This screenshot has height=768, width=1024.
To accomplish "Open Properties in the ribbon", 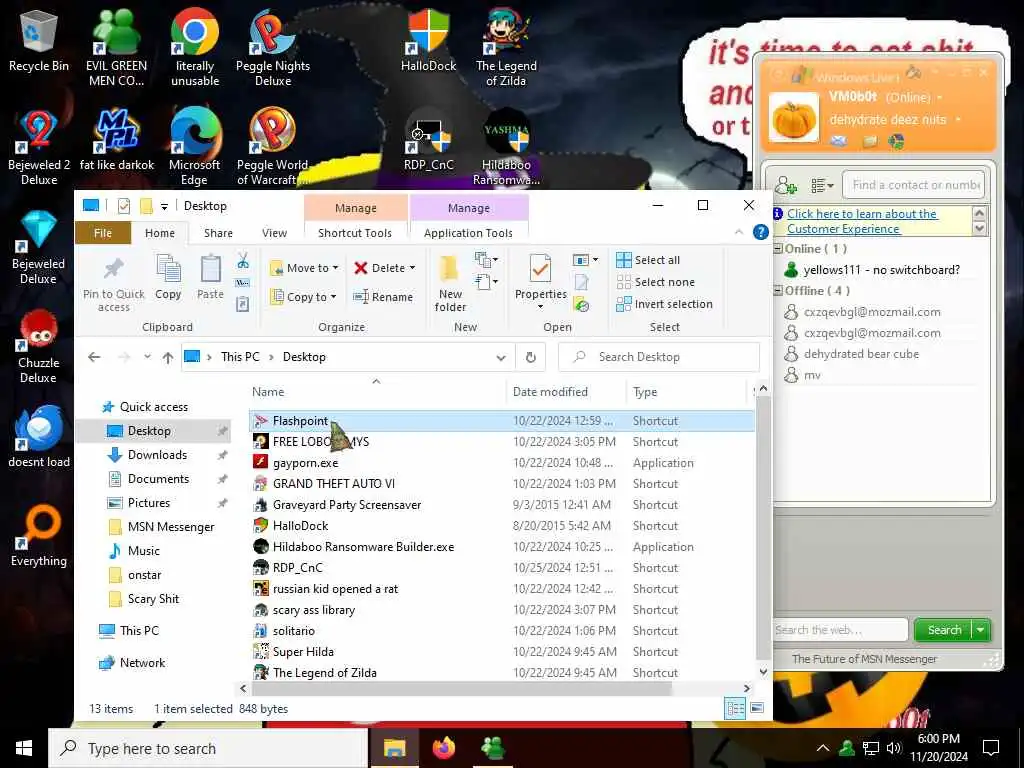I will 541,282.
